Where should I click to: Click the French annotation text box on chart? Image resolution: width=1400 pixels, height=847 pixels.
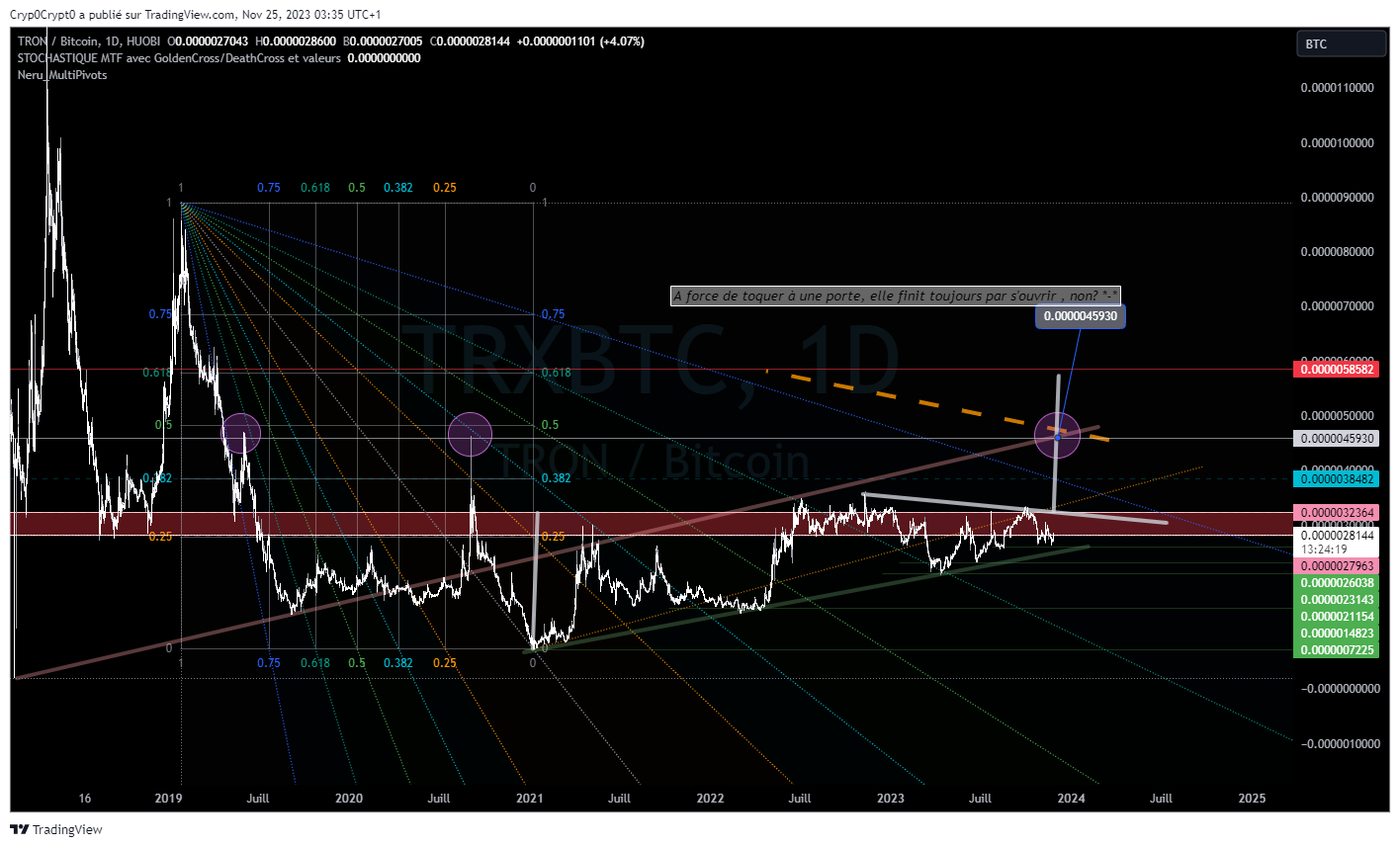pos(895,296)
